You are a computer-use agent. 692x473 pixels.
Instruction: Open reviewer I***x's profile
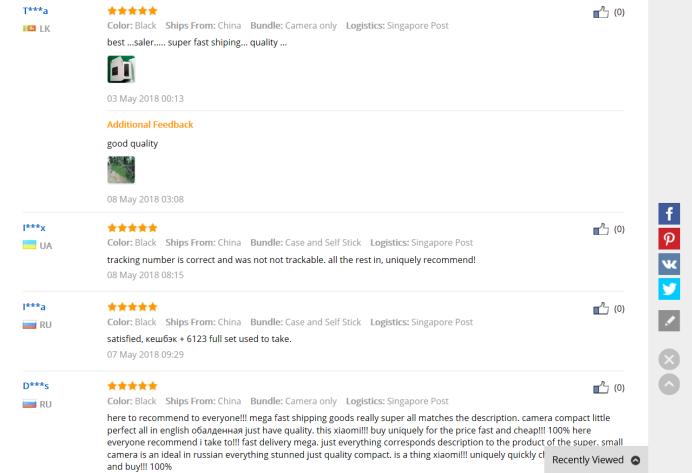(x=34, y=228)
